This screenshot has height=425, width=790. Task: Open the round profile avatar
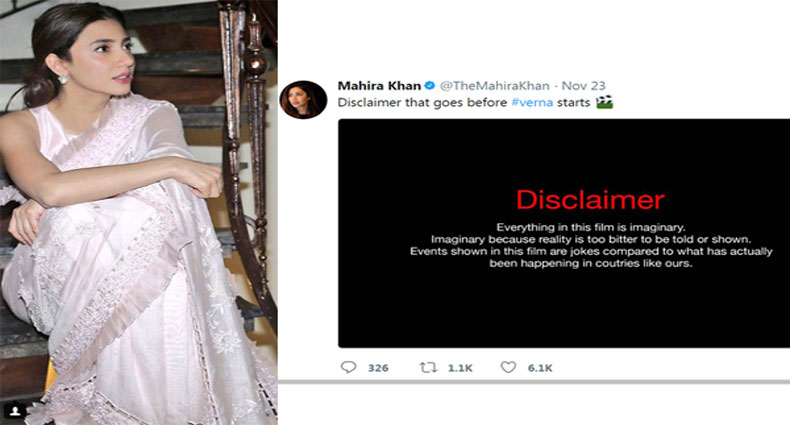coord(303,100)
